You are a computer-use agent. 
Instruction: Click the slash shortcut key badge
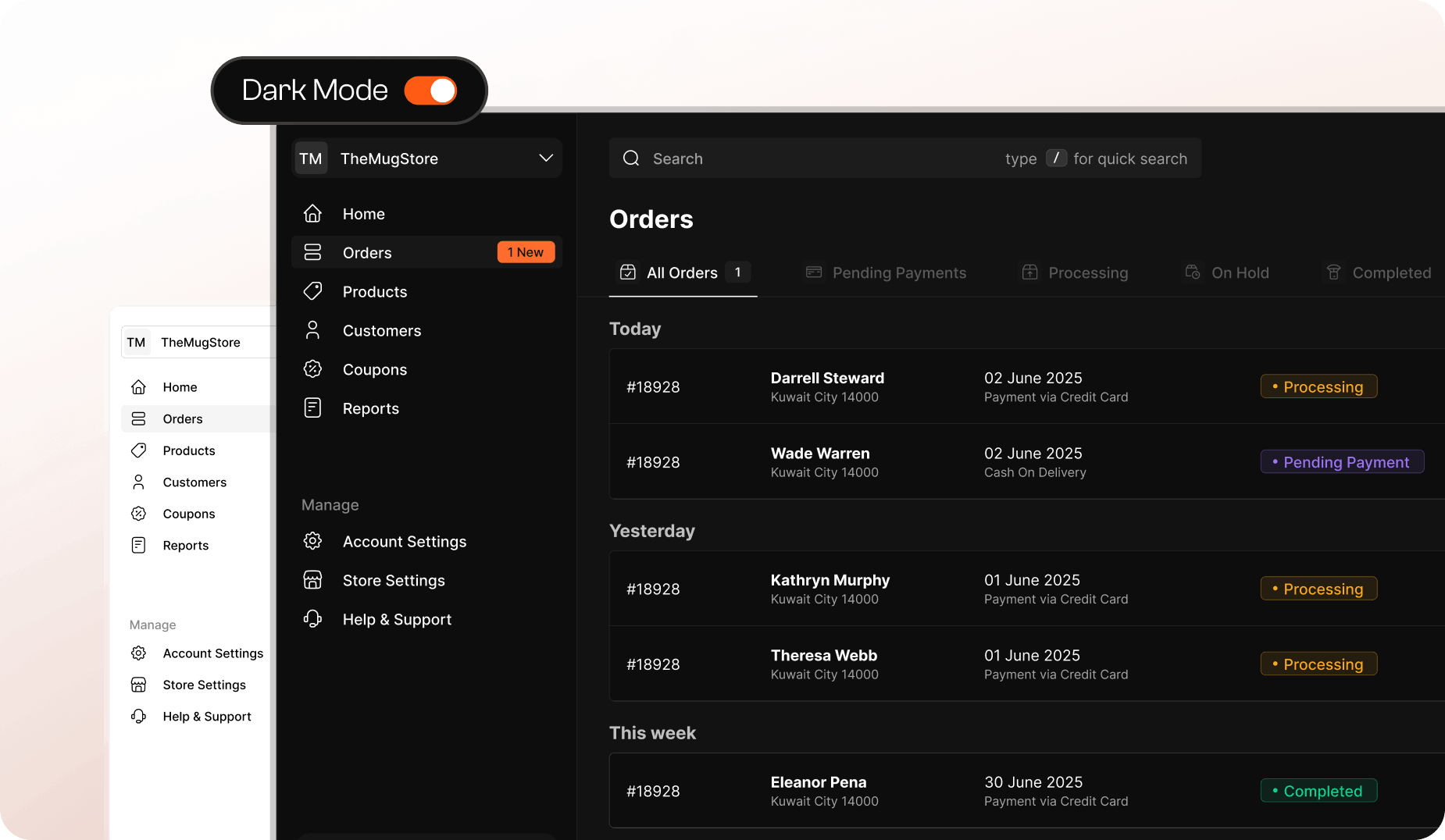click(1056, 158)
